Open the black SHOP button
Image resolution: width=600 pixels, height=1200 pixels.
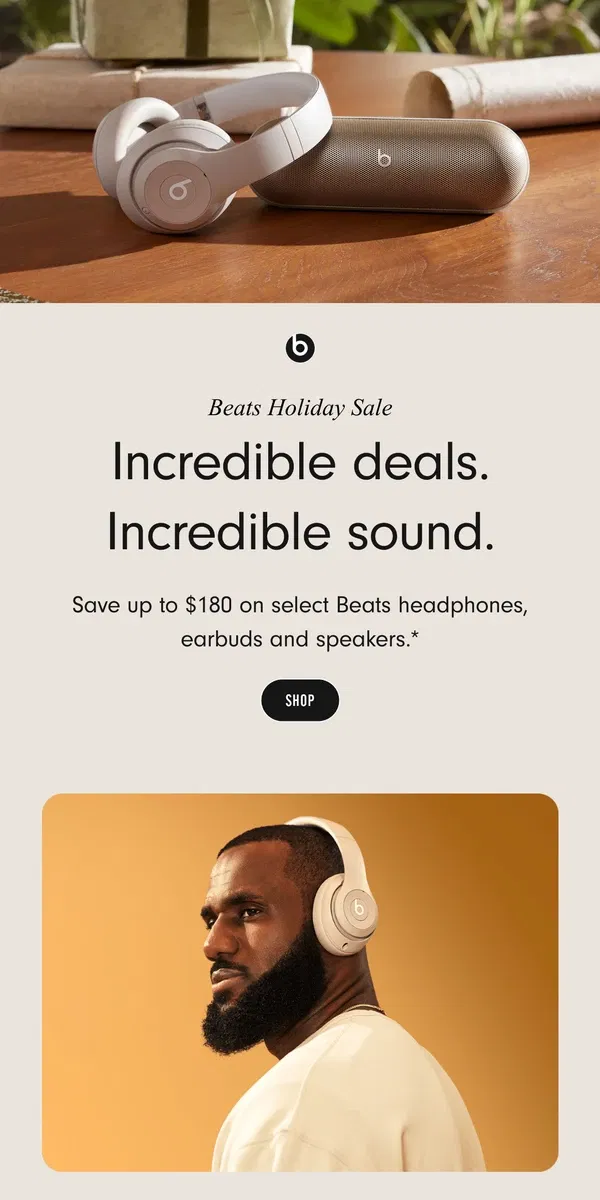point(300,700)
